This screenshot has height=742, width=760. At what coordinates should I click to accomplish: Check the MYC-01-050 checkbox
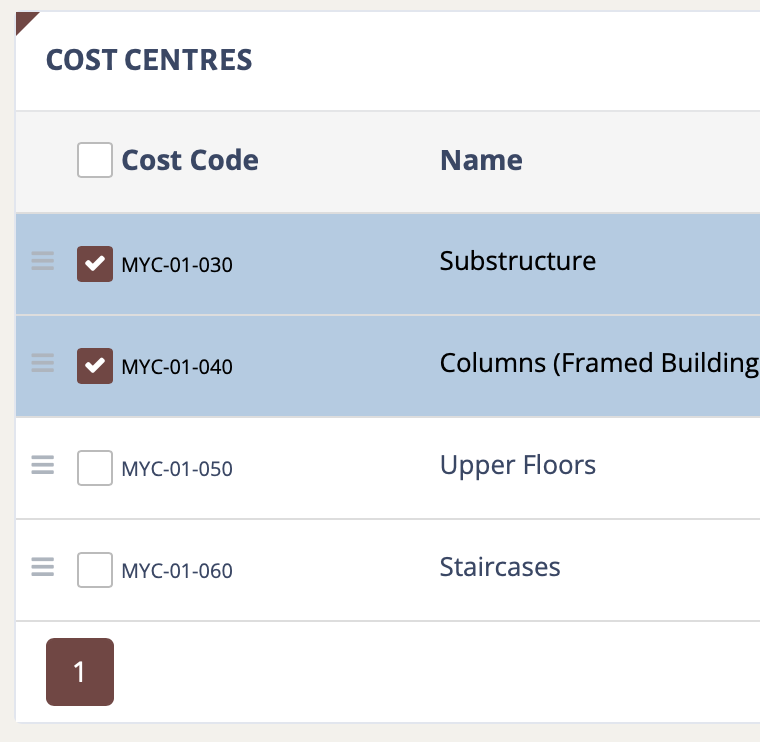(95, 468)
